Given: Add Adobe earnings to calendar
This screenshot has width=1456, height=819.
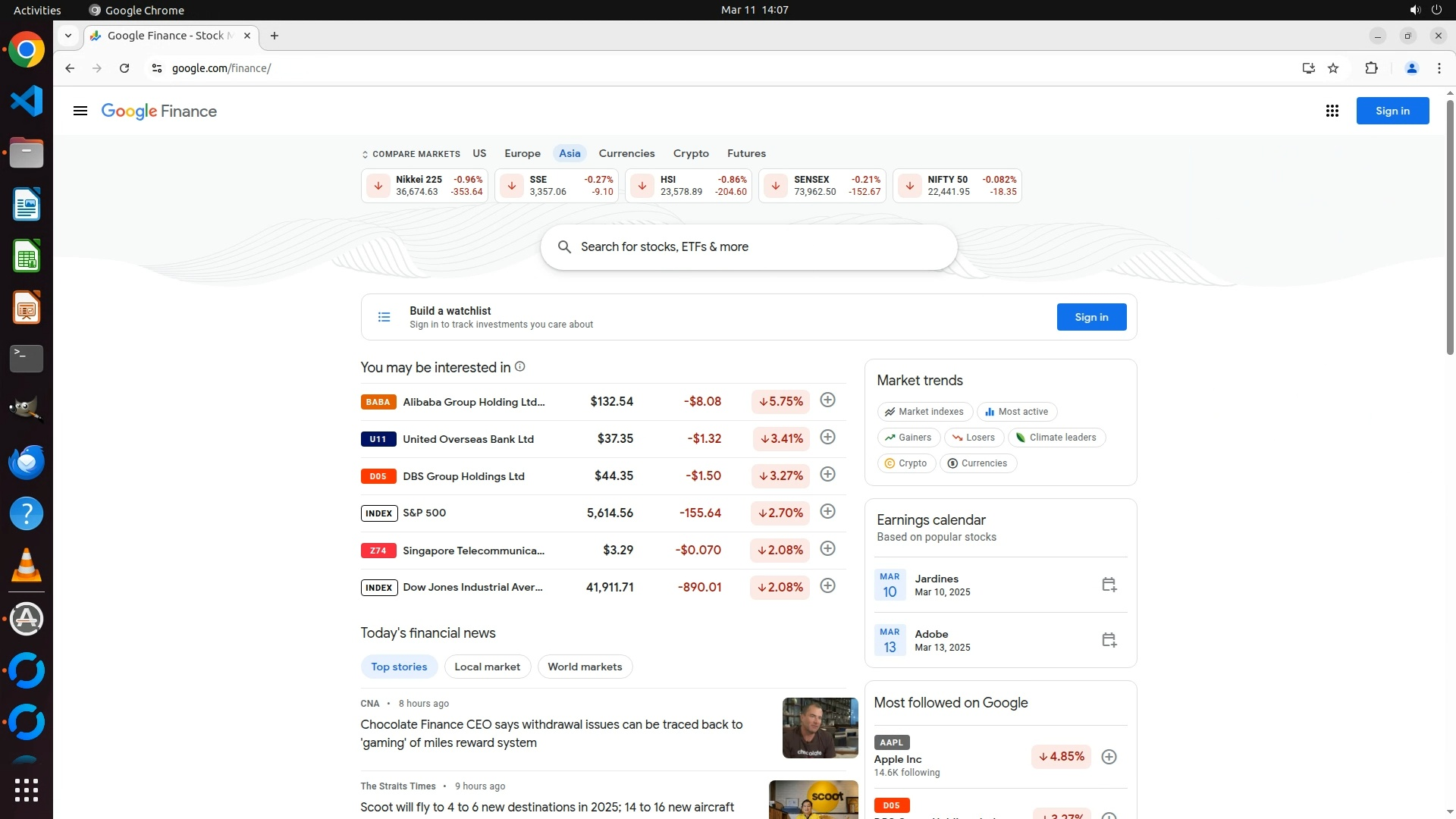Looking at the screenshot, I should pyautogui.click(x=1109, y=640).
